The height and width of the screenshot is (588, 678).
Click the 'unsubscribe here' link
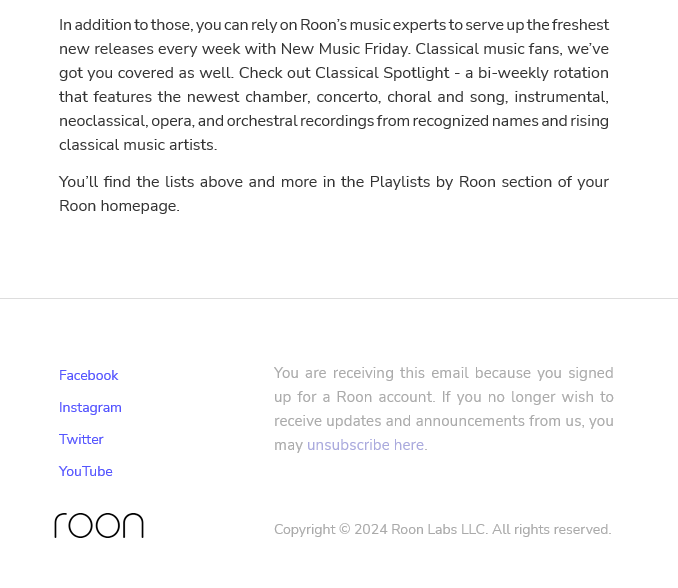click(x=365, y=445)
